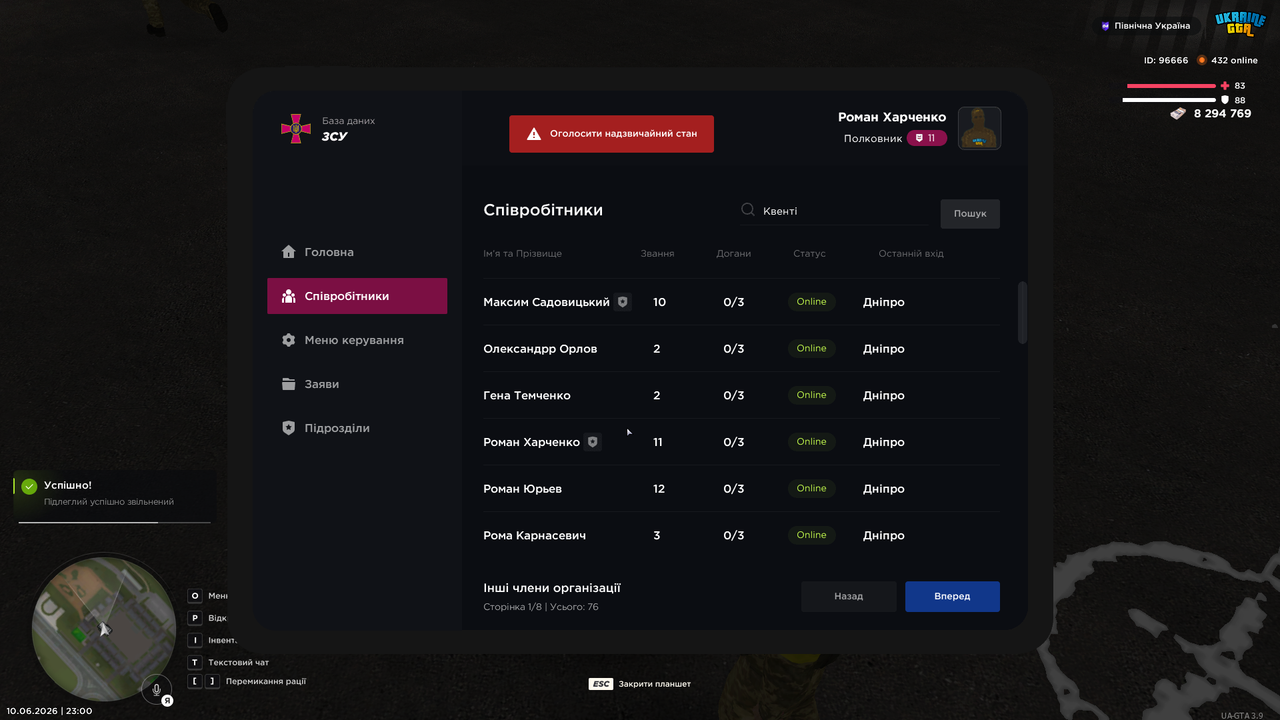Select the Співробітники menu item

[x=357, y=296]
